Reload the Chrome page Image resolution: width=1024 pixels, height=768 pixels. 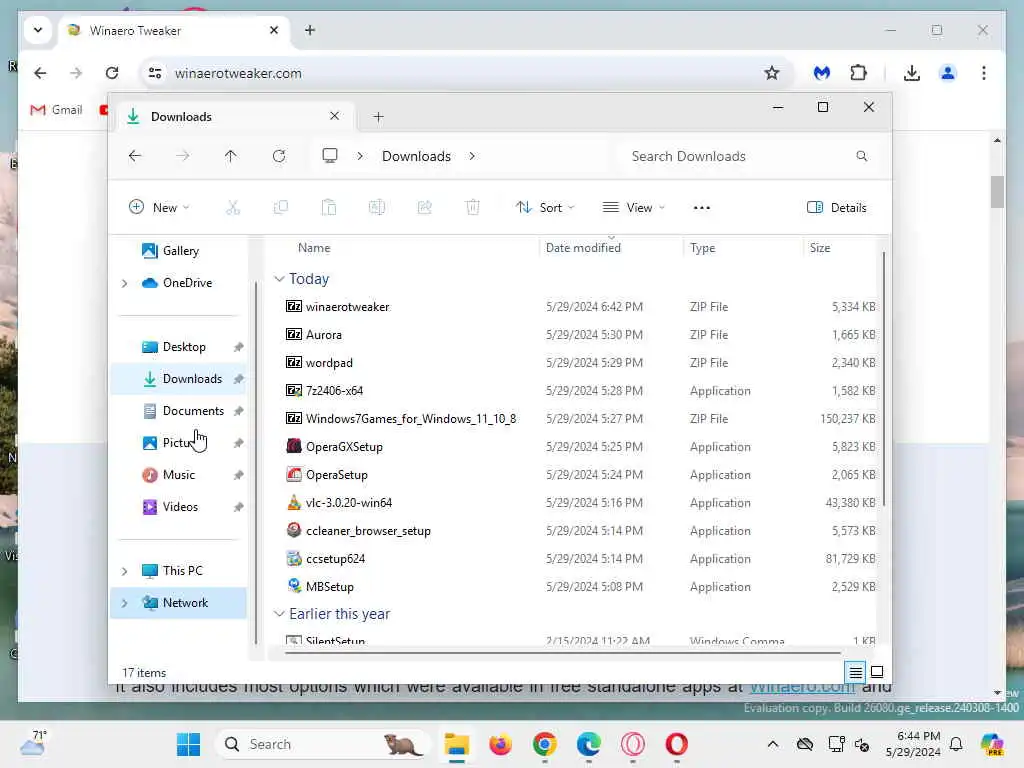tap(112, 73)
